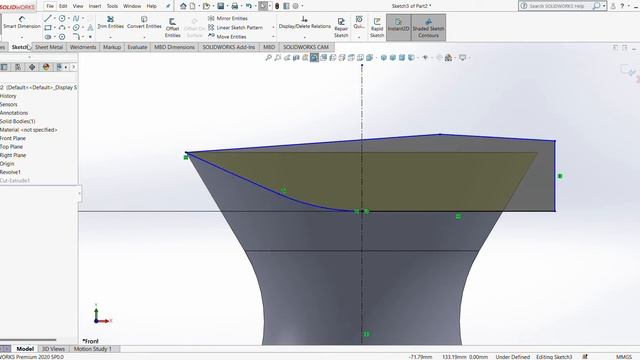
Task: Pin the menu bar with pushpin
Action: 168,6
